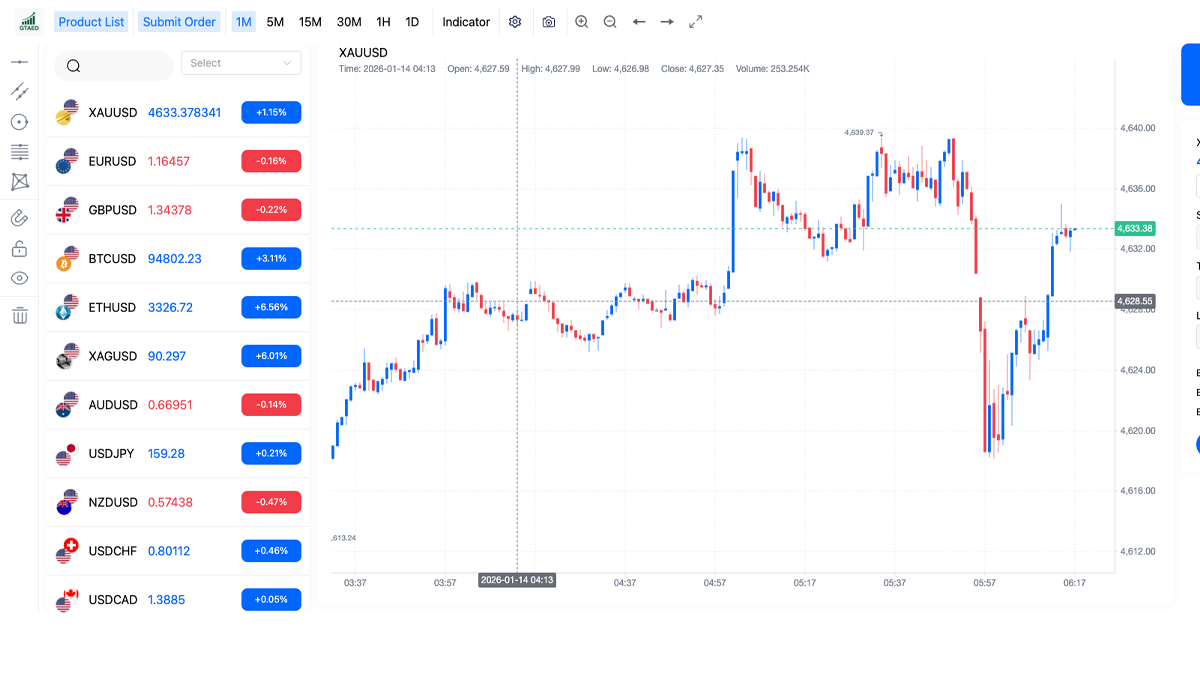Toggle magnet snap mode
The height and width of the screenshot is (700, 1200).
(19, 216)
